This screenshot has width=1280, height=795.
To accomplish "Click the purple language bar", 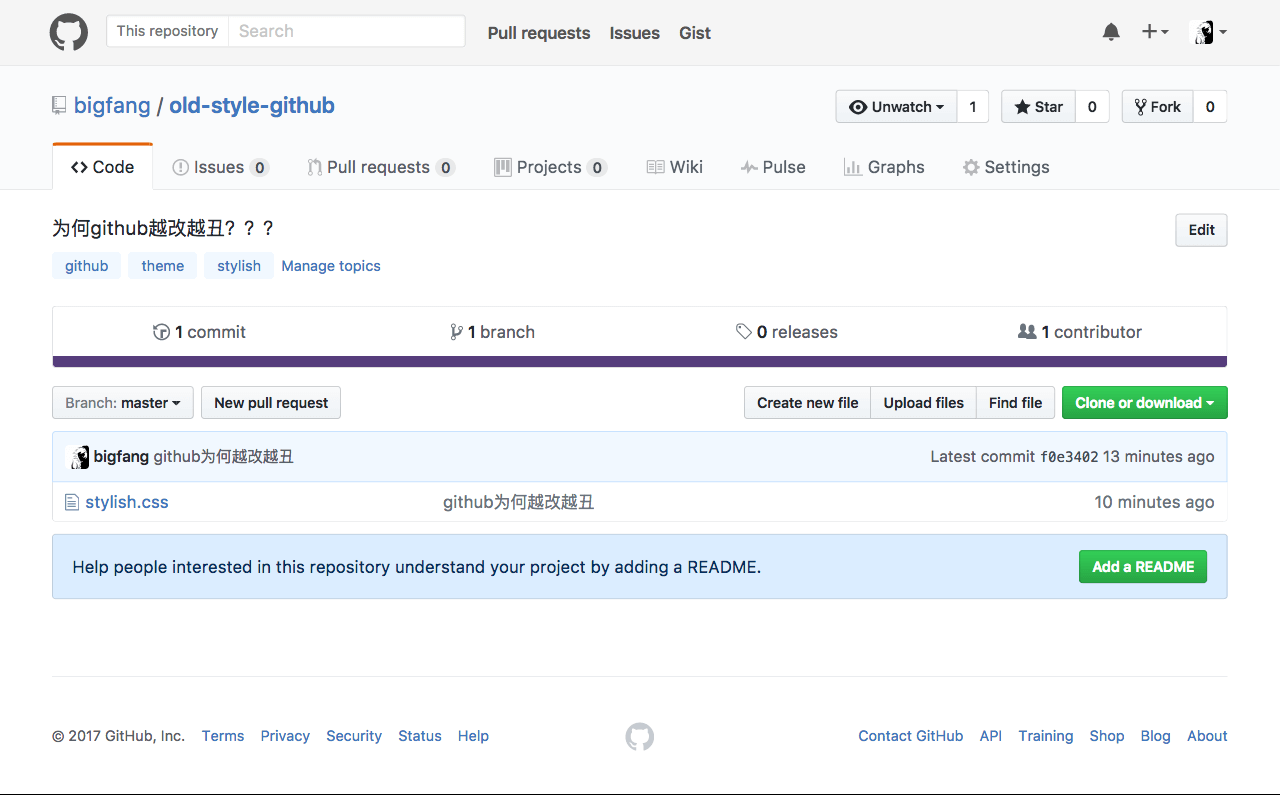I will 640,362.
